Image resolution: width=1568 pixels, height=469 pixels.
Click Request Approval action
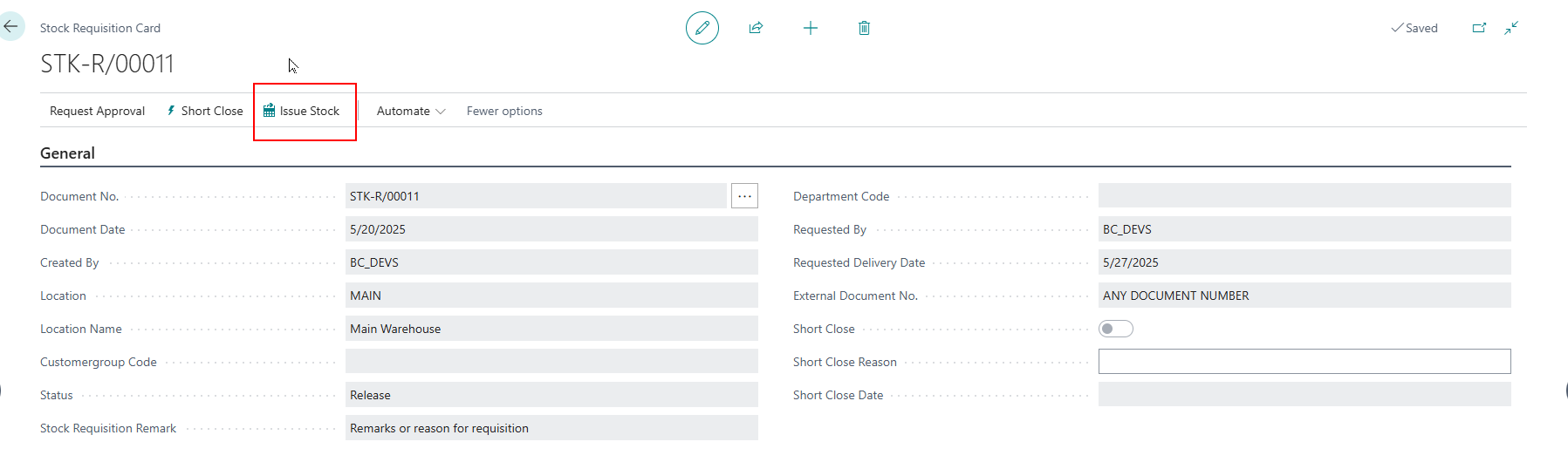coord(97,111)
